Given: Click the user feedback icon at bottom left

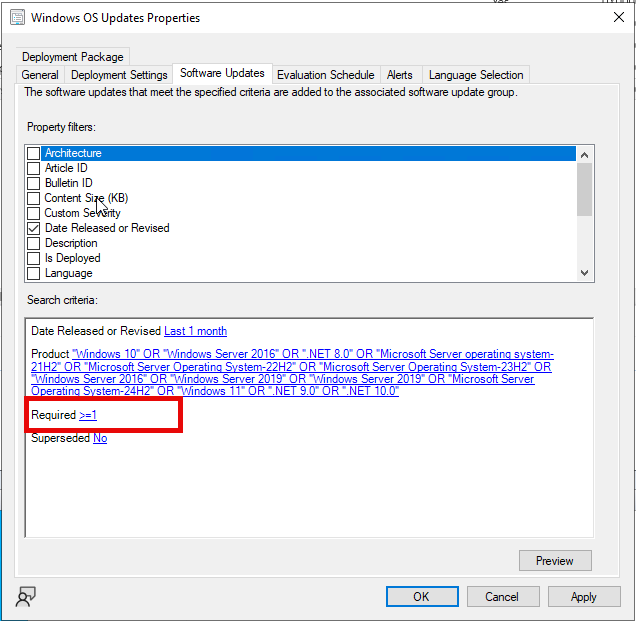Looking at the screenshot, I should click(x=26, y=597).
